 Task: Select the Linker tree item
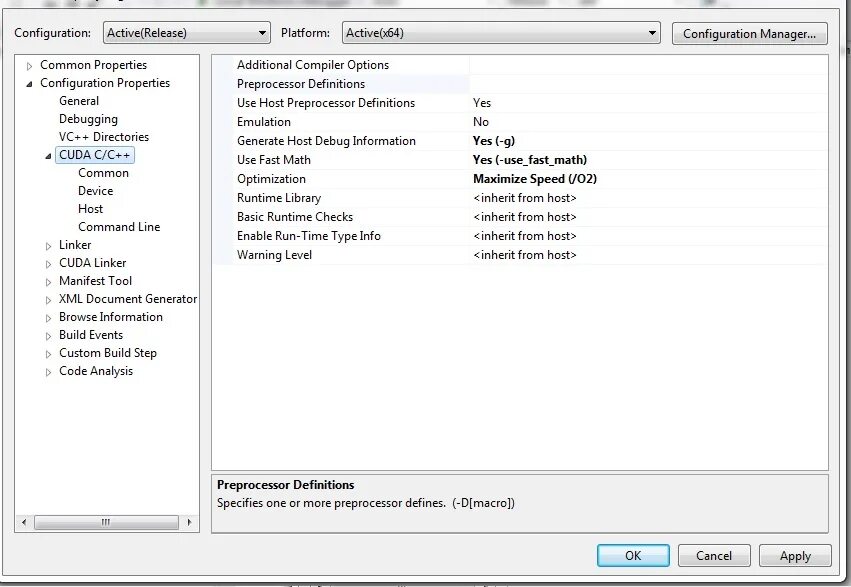(x=75, y=245)
